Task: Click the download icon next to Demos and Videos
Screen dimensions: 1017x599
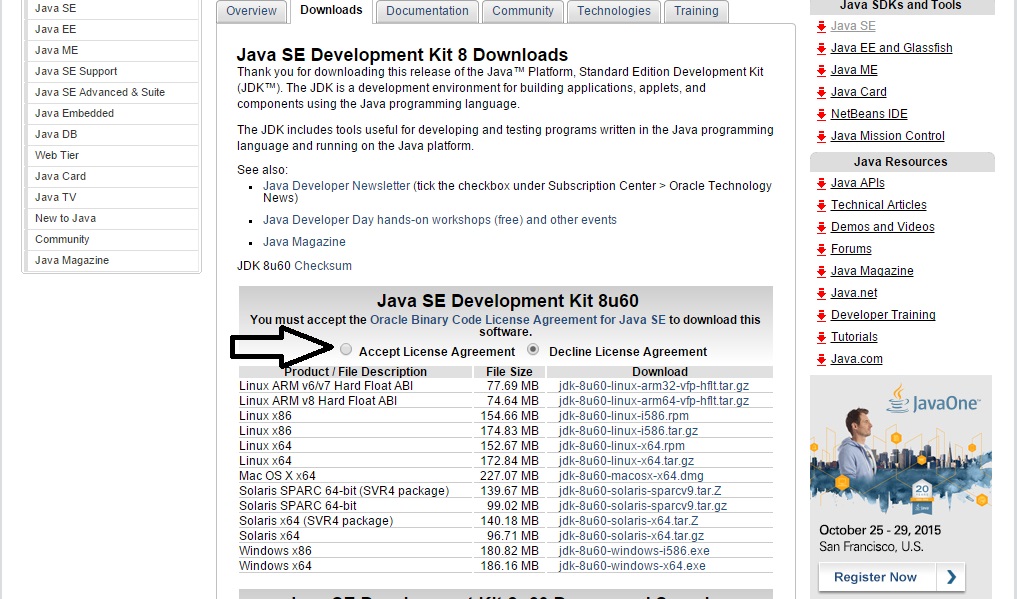Action: pyautogui.click(x=820, y=226)
